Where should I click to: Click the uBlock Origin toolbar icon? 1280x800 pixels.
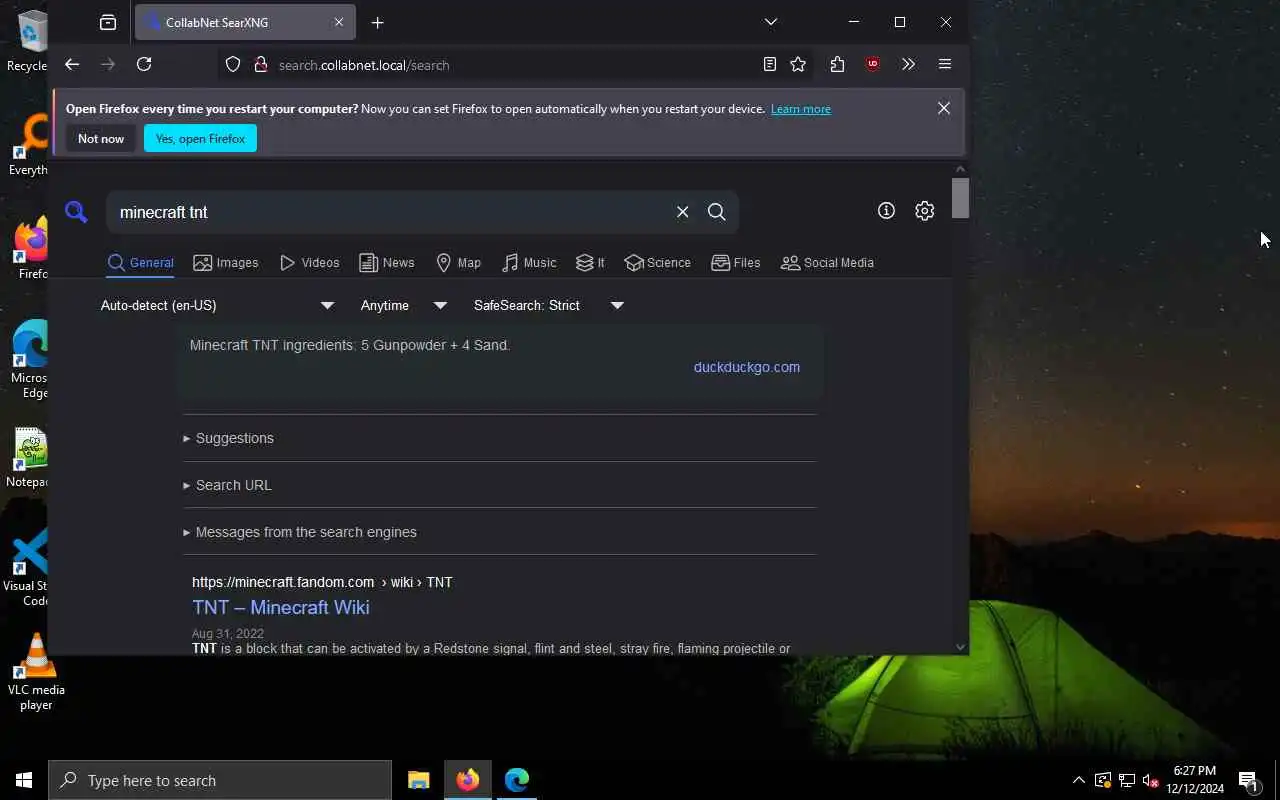click(x=873, y=64)
